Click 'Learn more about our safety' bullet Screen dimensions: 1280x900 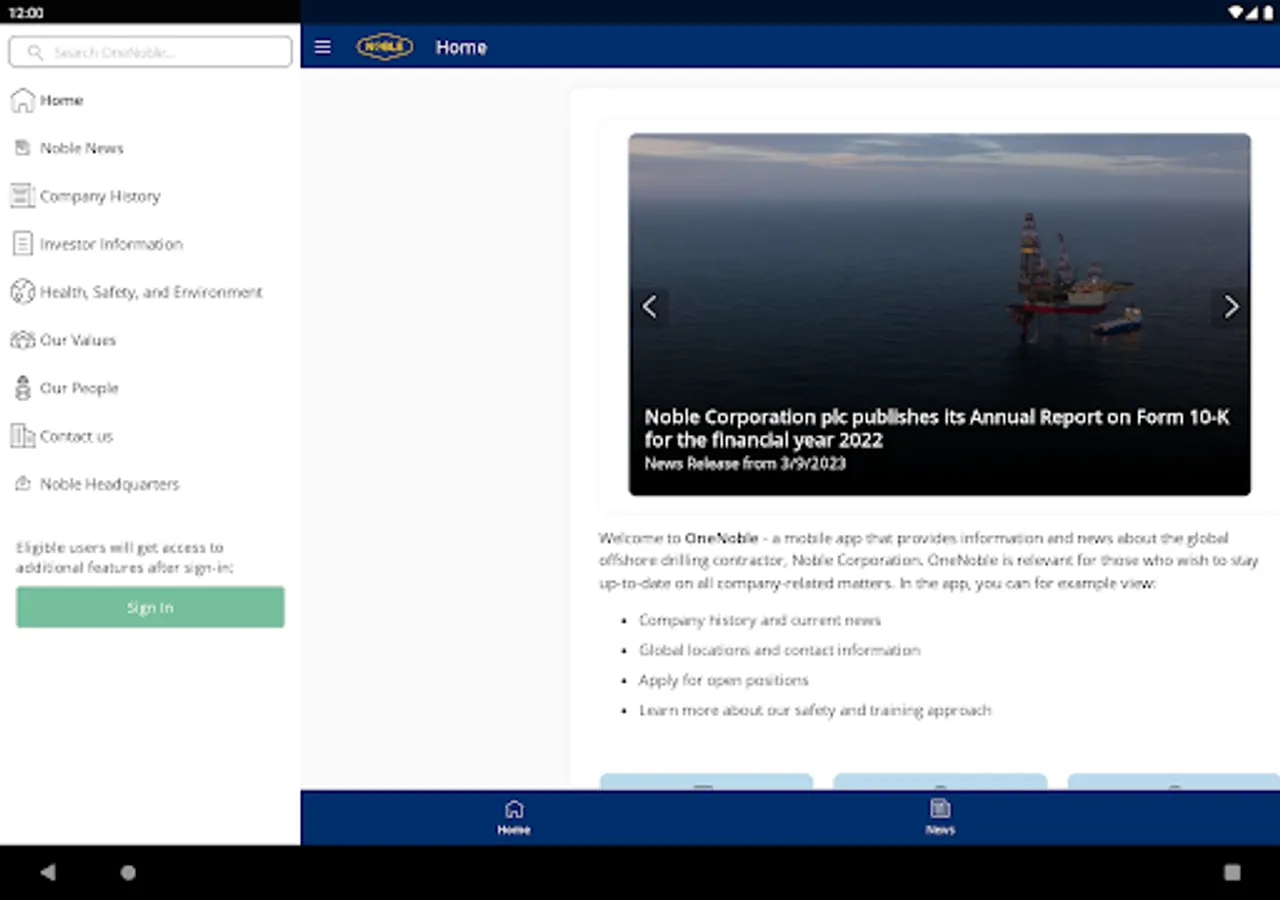pyautogui.click(x=815, y=710)
